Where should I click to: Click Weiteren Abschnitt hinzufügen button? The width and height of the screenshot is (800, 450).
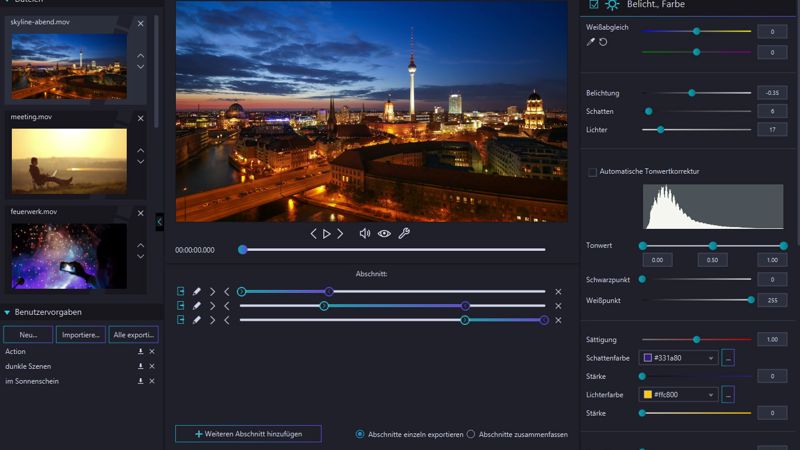point(248,434)
